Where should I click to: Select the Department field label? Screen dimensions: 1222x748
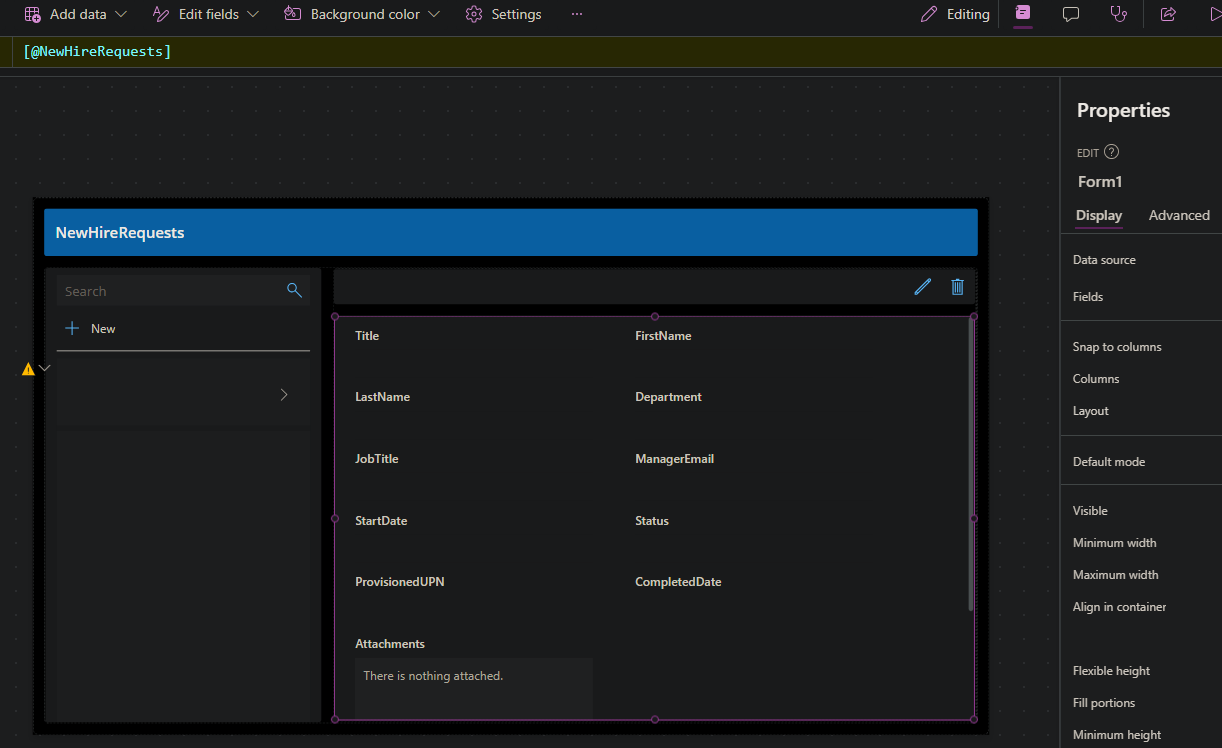[668, 397]
